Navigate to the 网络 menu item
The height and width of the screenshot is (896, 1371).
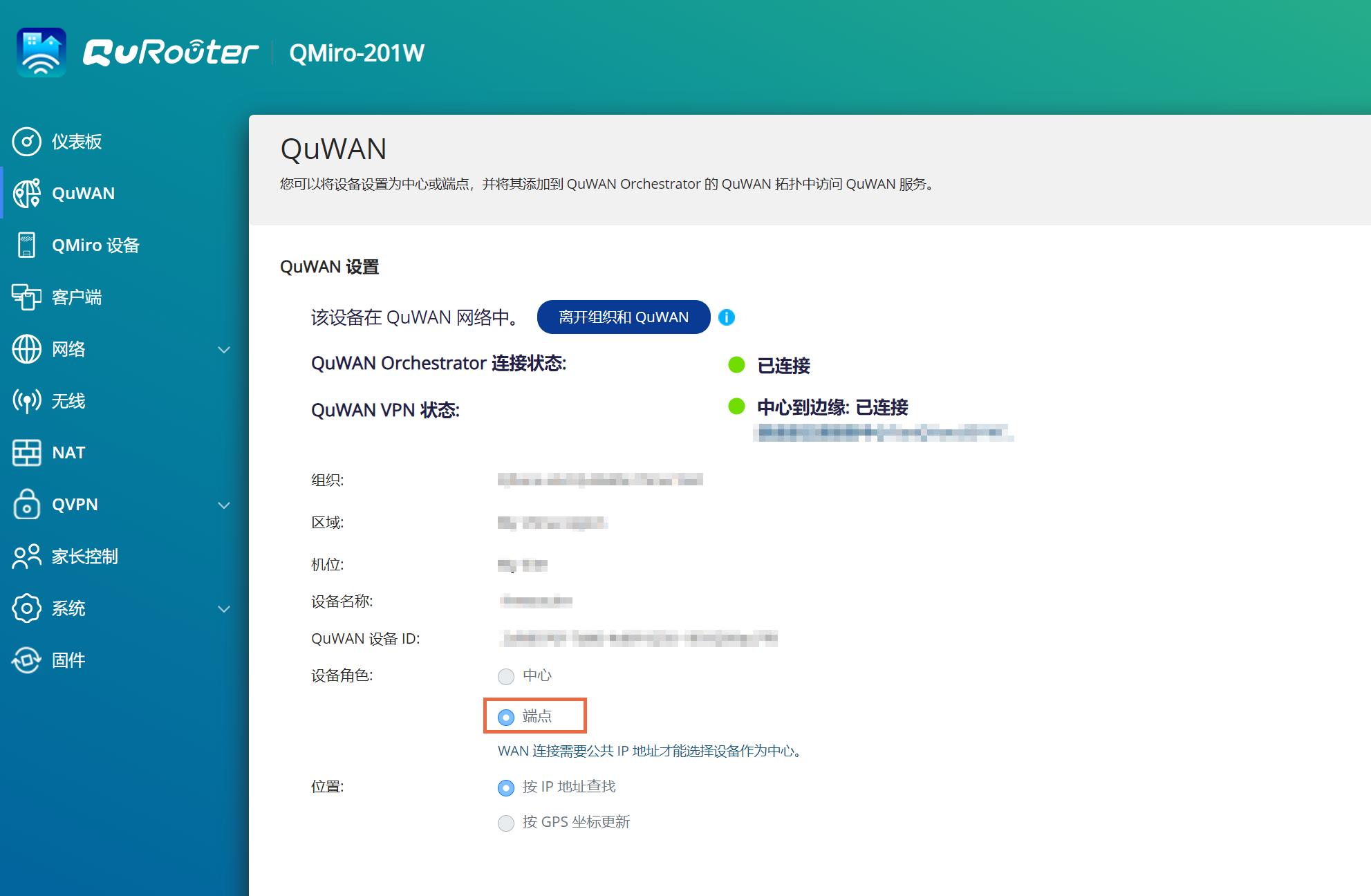[x=68, y=350]
